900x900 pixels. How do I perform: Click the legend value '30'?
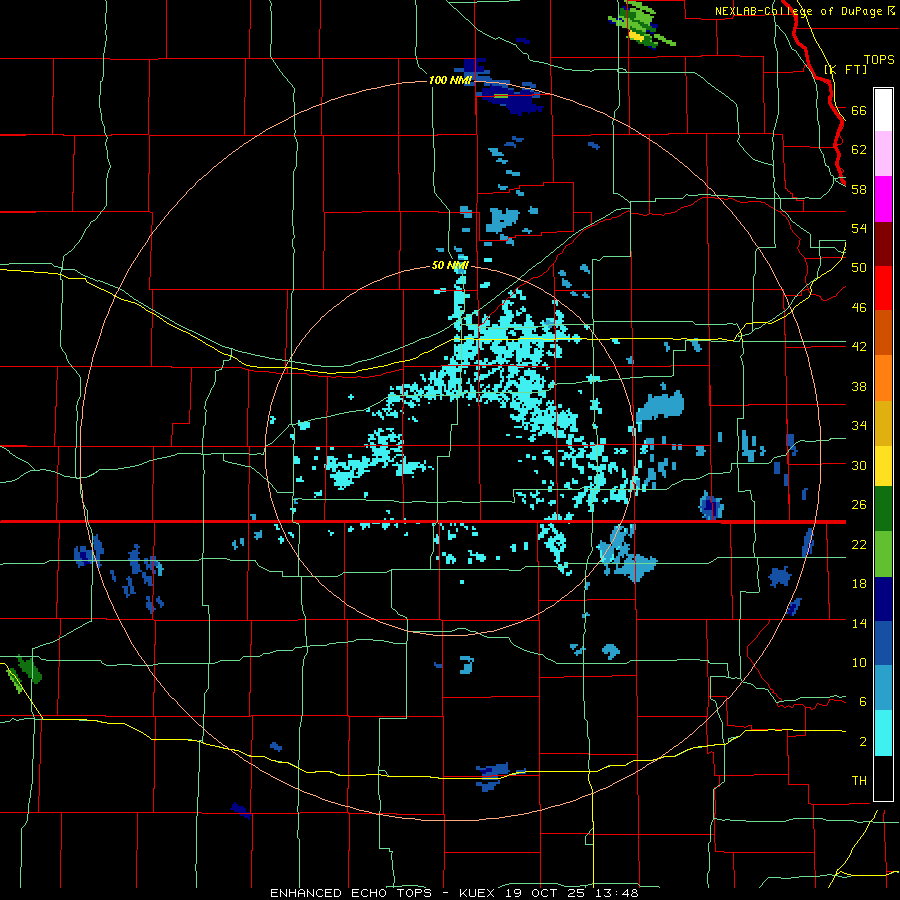click(x=859, y=465)
